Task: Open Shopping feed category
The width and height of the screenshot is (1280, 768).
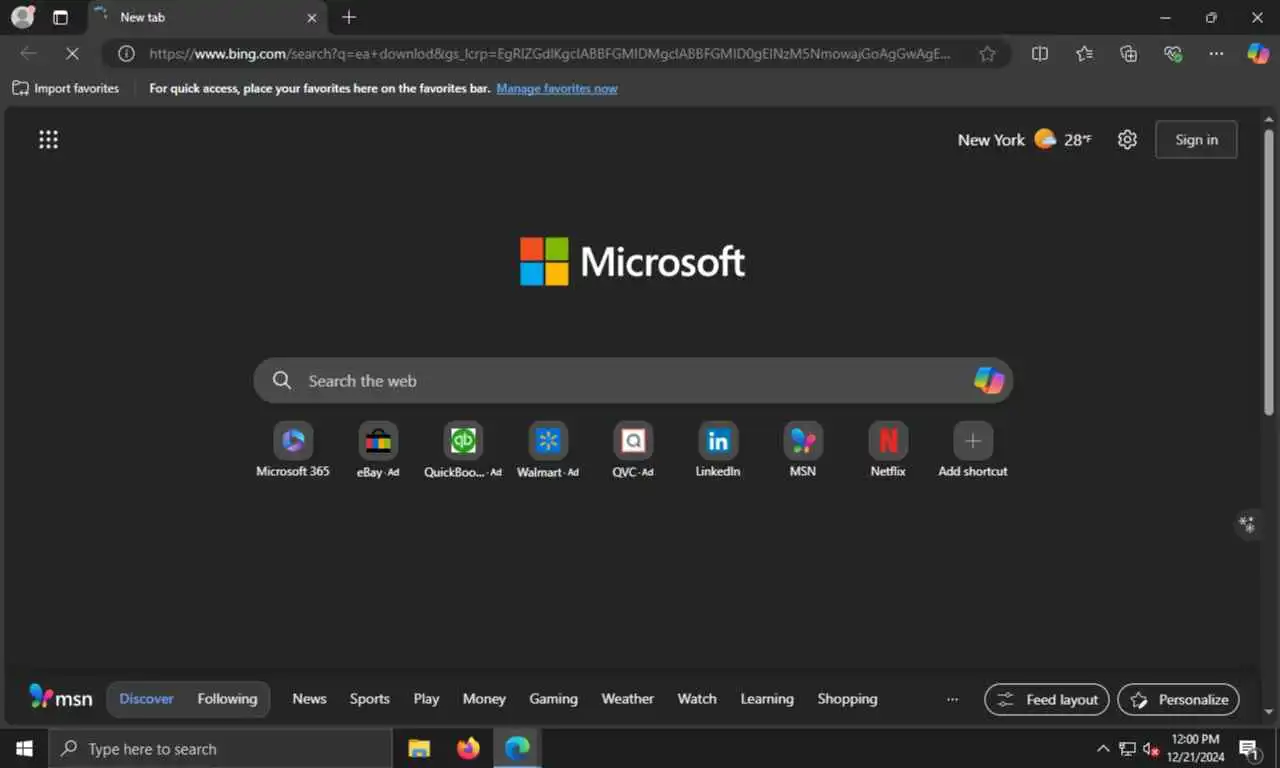Action: [x=847, y=699]
